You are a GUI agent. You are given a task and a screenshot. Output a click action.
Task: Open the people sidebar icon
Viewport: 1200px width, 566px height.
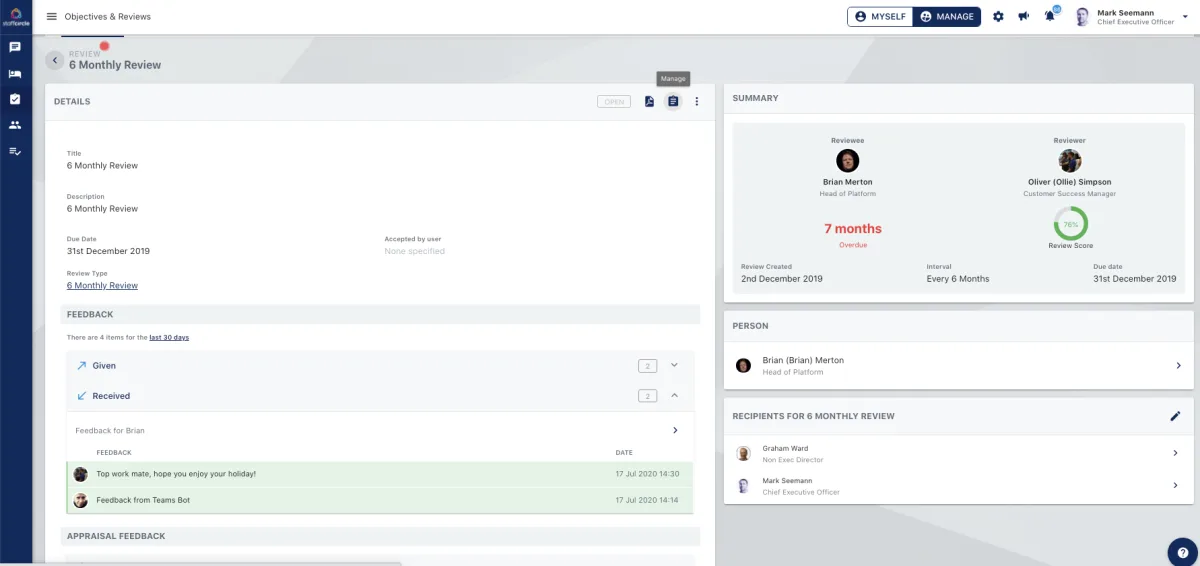point(15,125)
